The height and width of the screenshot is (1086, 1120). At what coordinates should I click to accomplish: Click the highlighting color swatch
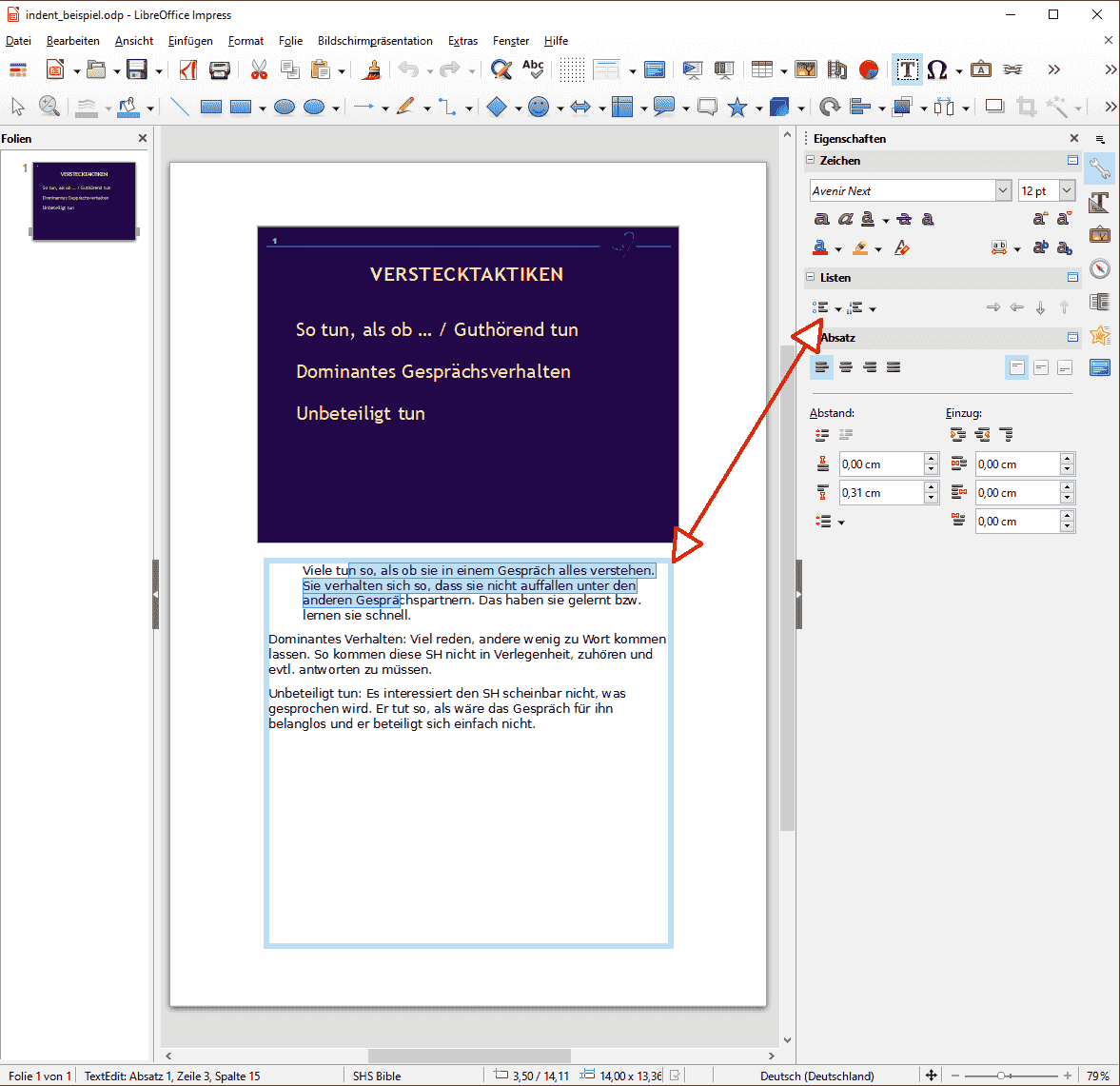point(861,248)
